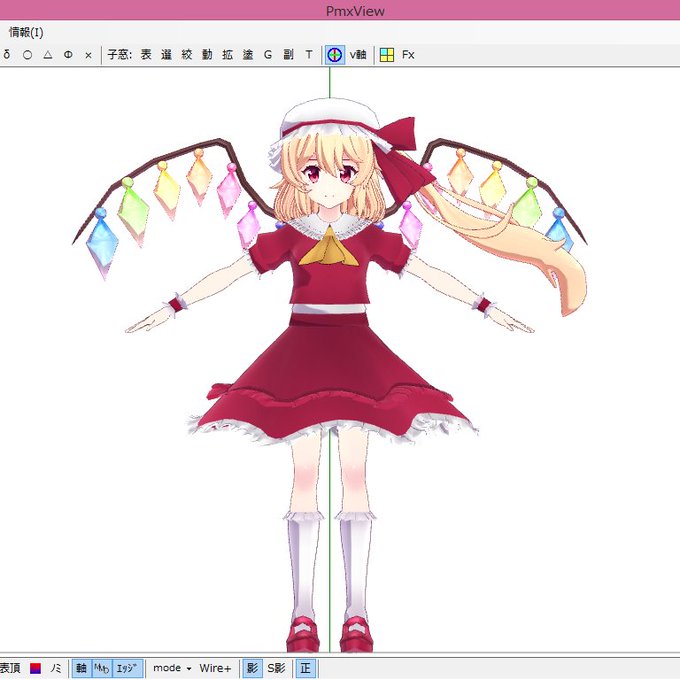Screen dimensions: 680x680
Task: Toggle the エッジ edge display button
Action: [128, 668]
